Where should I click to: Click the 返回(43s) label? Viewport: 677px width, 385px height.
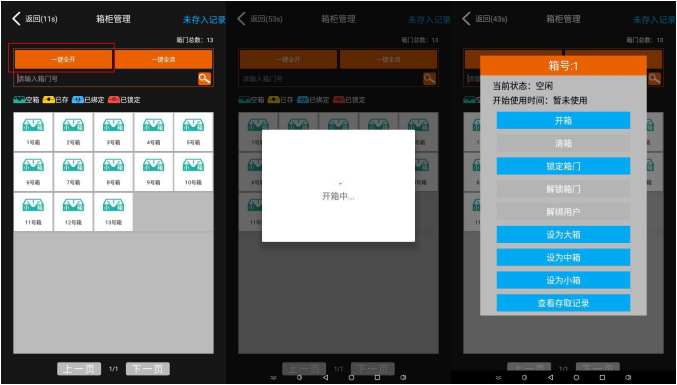491,19
